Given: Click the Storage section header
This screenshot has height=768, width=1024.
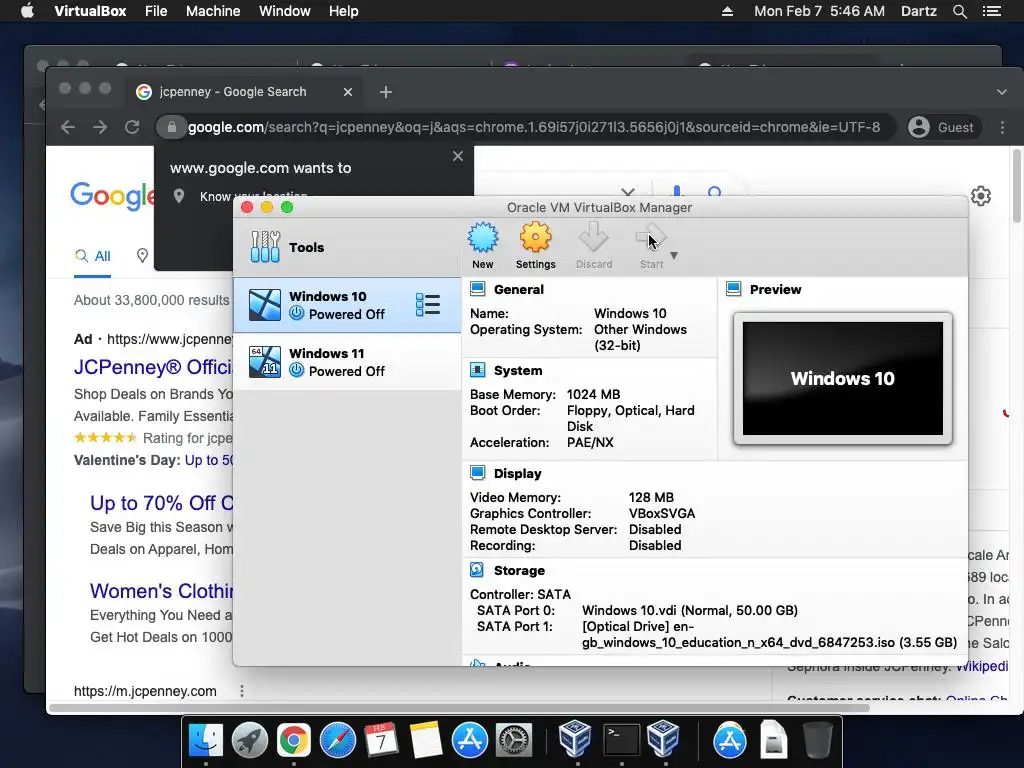Looking at the screenshot, I should (519, 570).
